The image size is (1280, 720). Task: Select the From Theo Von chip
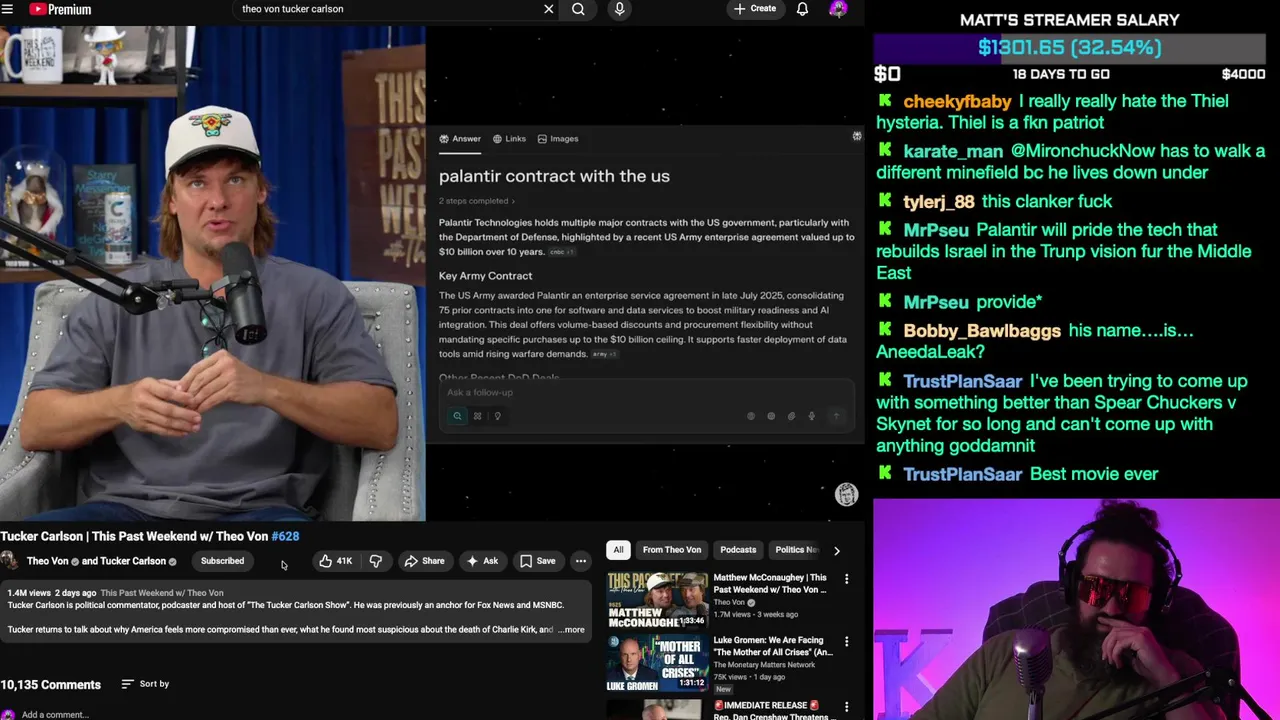(672, 550)
